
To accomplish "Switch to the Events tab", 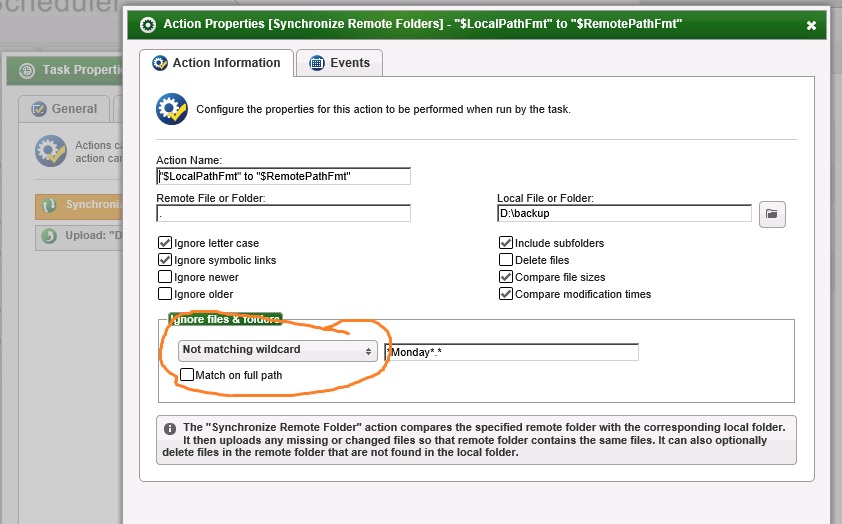I will (339, 63).
